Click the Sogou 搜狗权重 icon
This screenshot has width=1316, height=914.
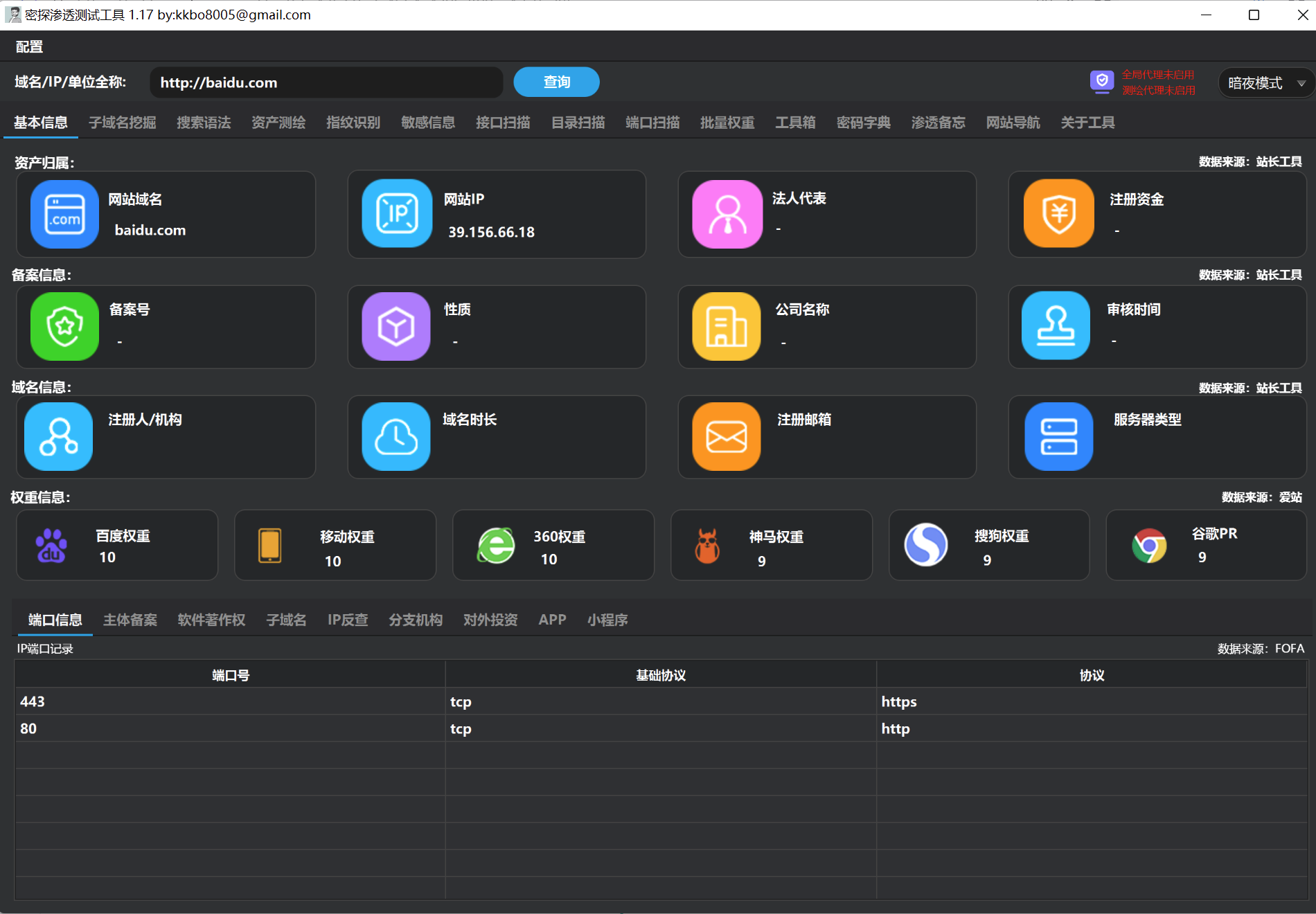(926, 545)
